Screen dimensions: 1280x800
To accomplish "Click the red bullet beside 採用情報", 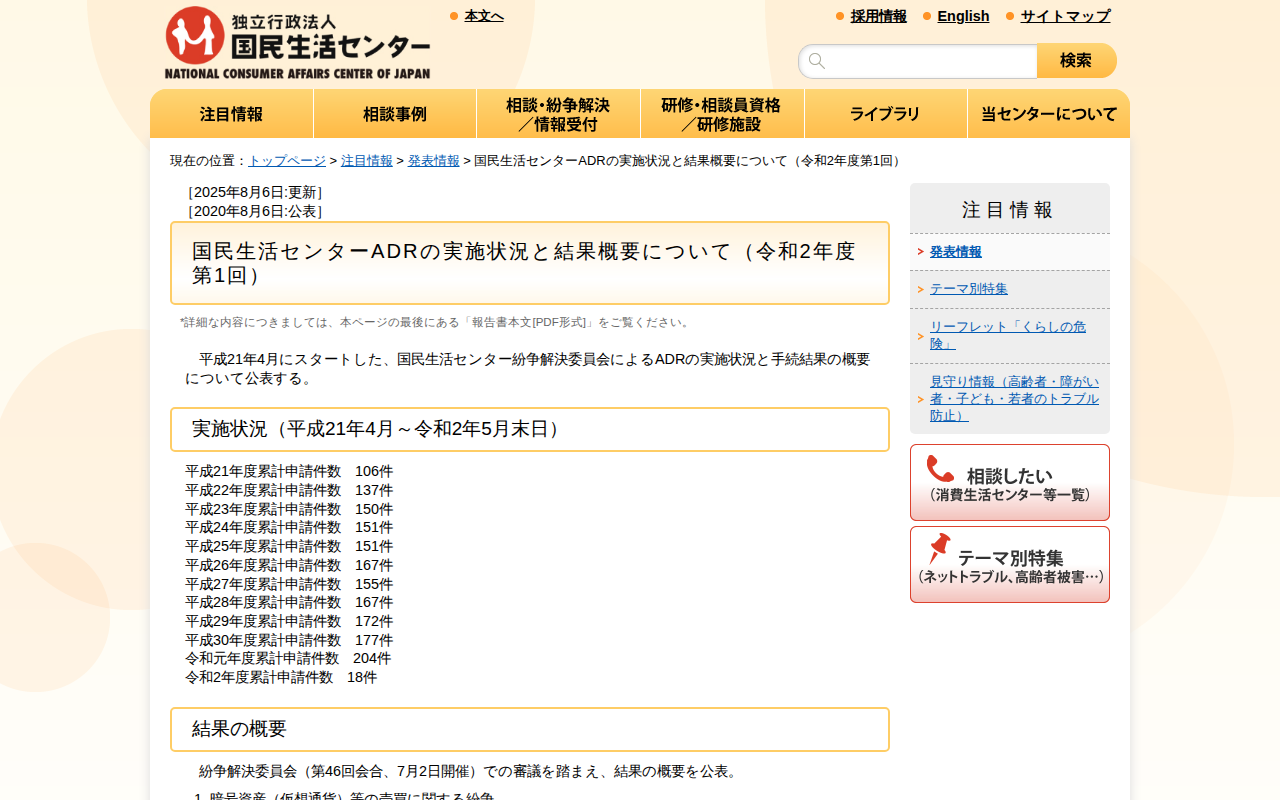I will 837,16.
